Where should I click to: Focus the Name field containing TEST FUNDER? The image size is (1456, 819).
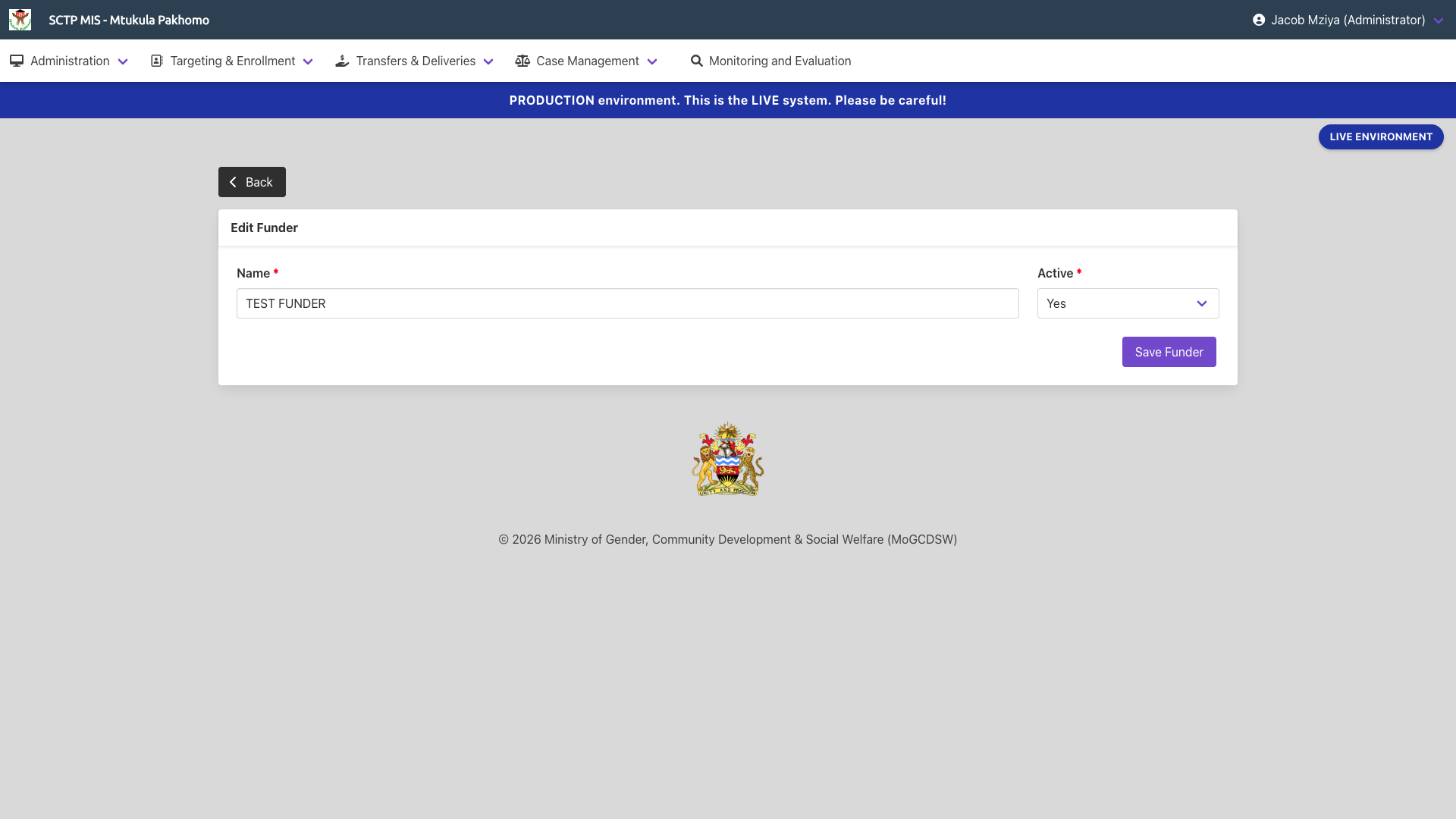coord(627,303)
